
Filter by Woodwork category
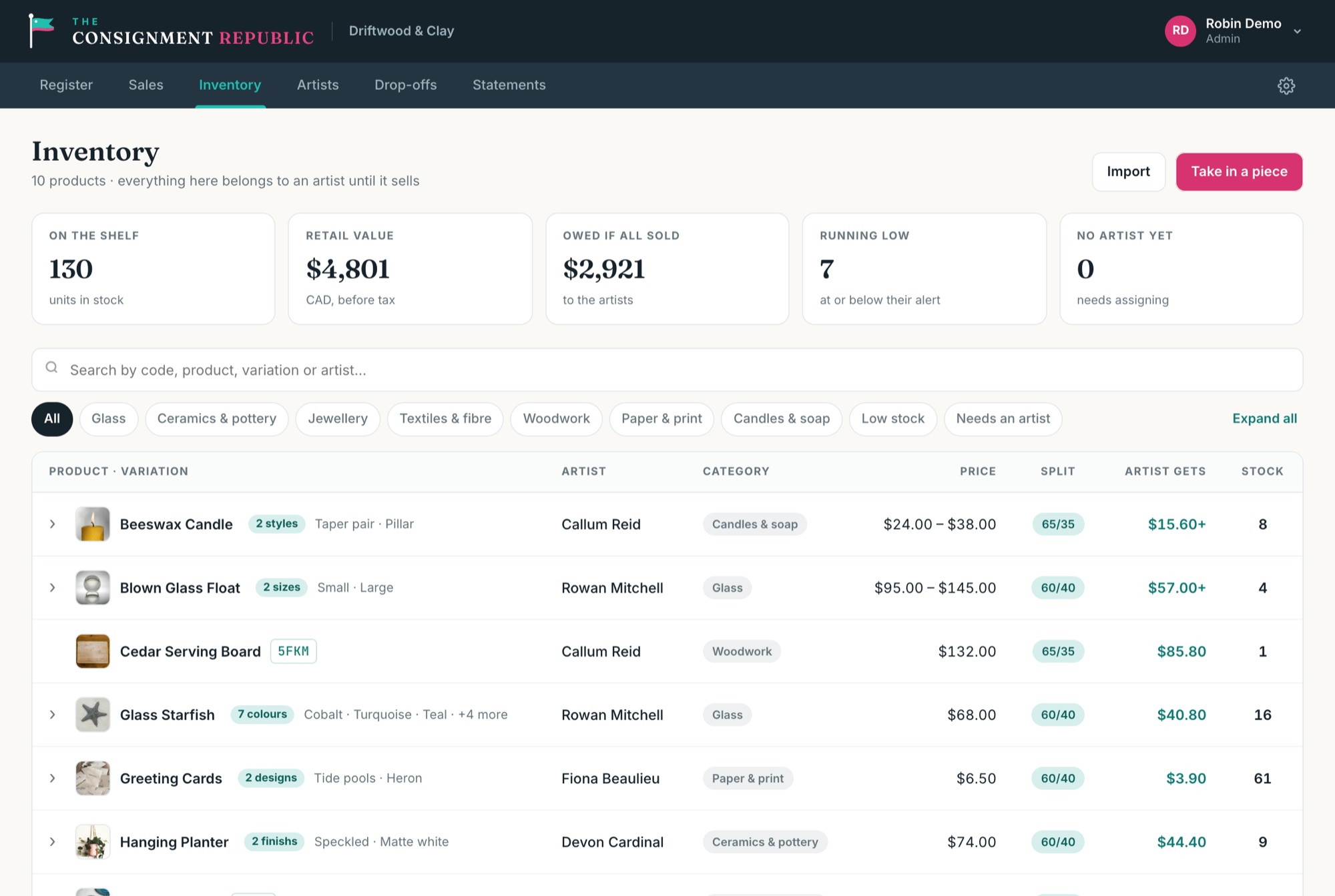pos(556,419)
